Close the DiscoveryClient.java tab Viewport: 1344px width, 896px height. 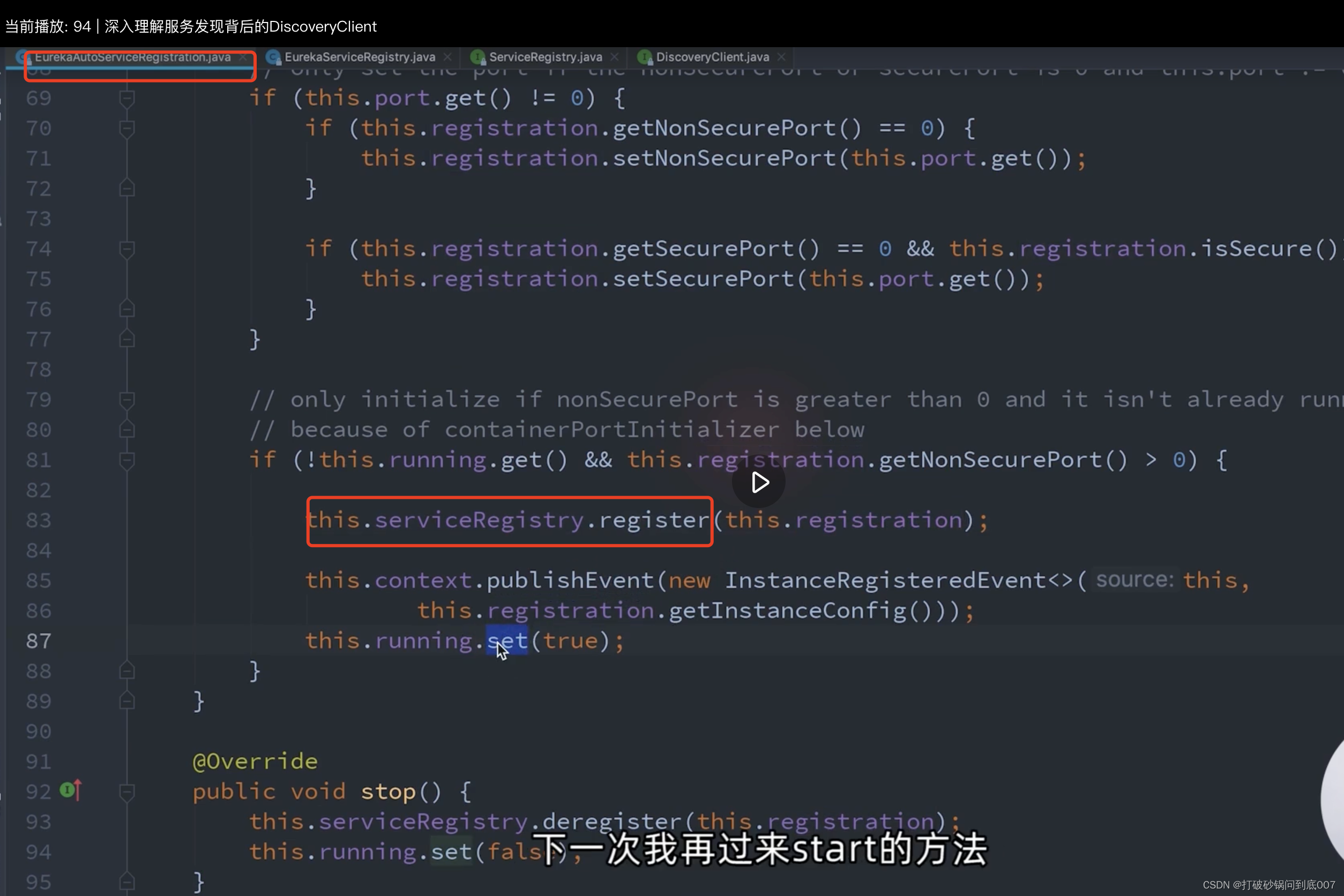(781, 57)
